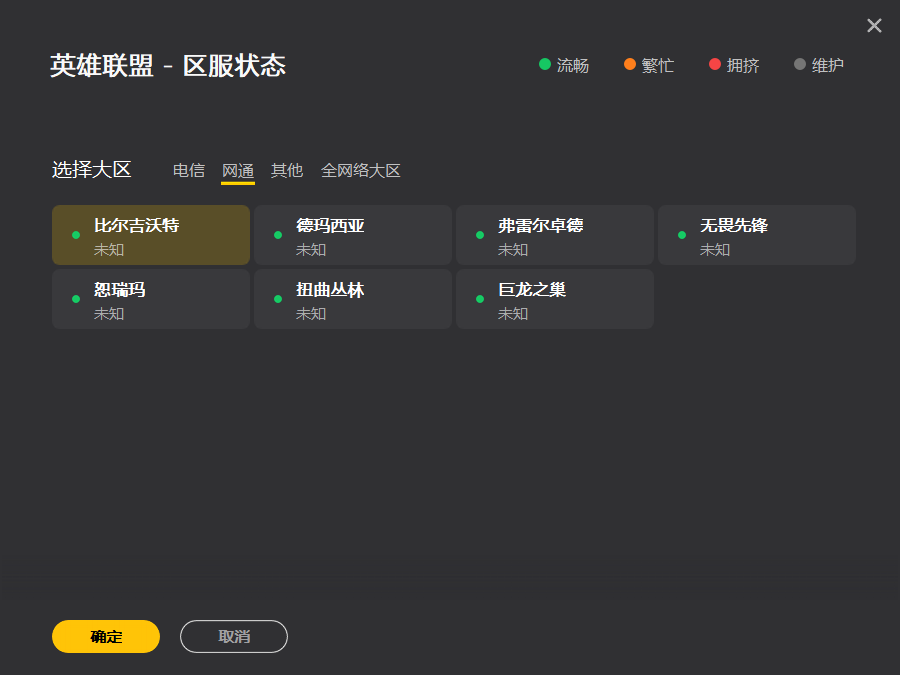The image size is (900, 675).
Task: Select the 巨龙之巢 server card
Action: click(555, 299)
